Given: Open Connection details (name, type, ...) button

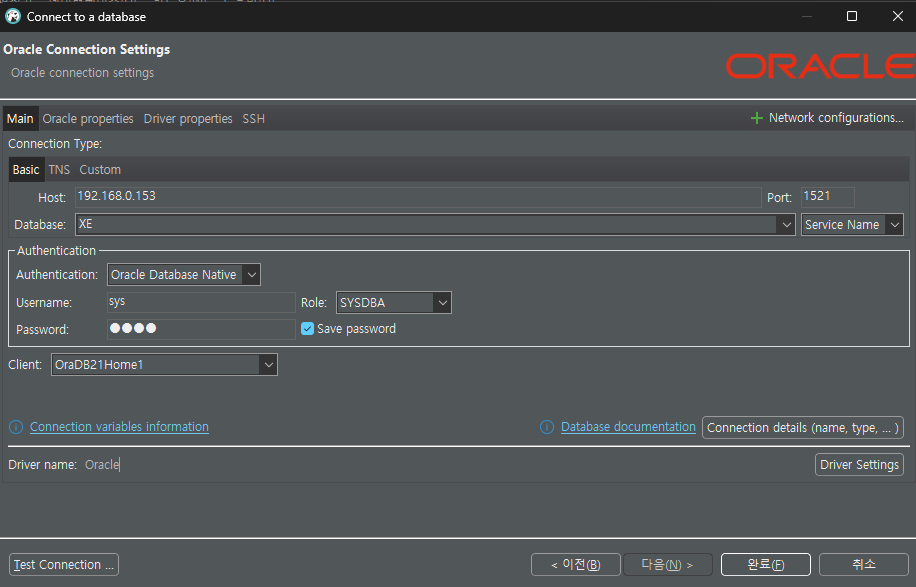Looking at the screenshot, I should pos(803,428).
